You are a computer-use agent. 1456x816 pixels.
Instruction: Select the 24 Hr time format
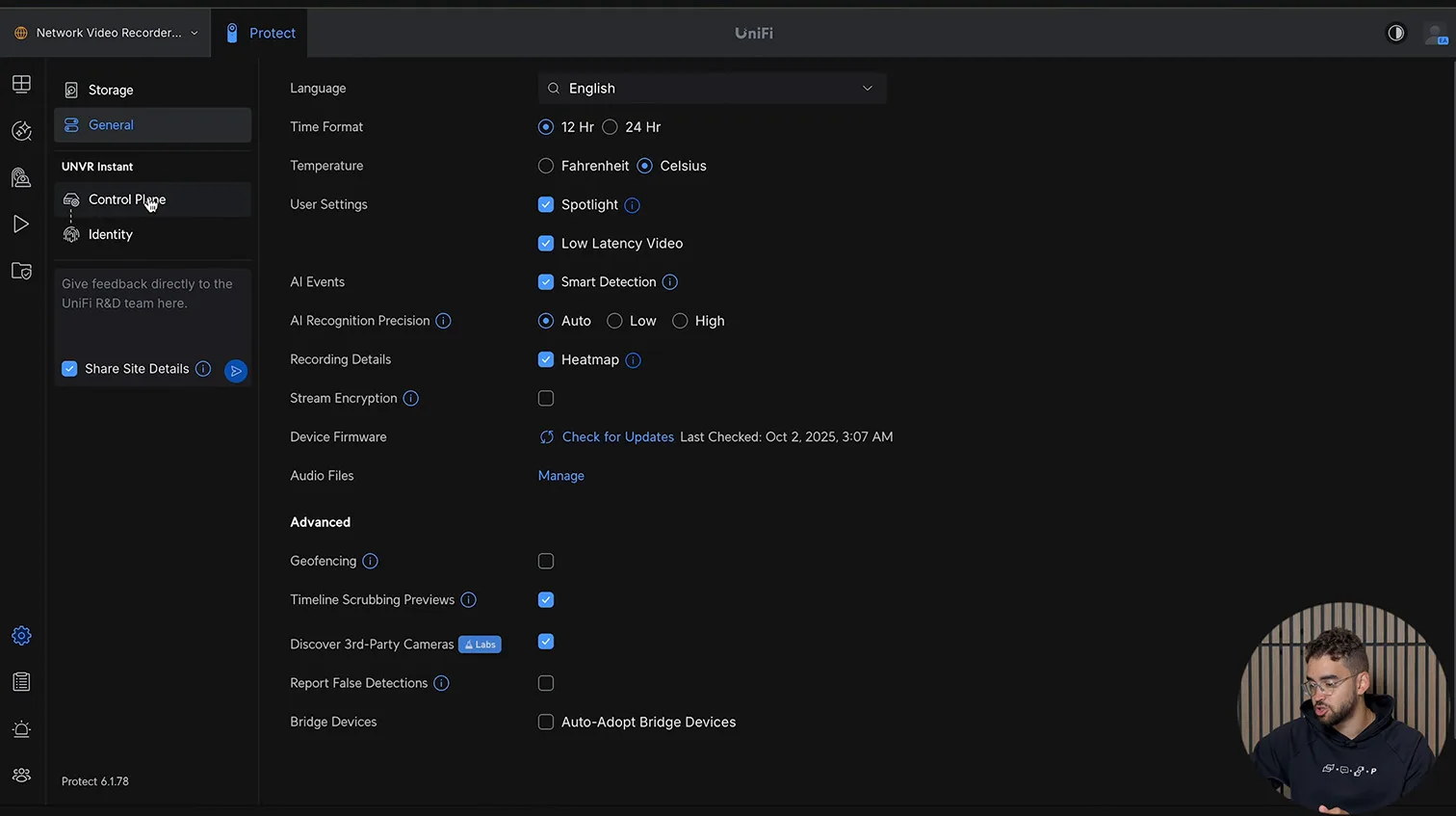(611, 127)
